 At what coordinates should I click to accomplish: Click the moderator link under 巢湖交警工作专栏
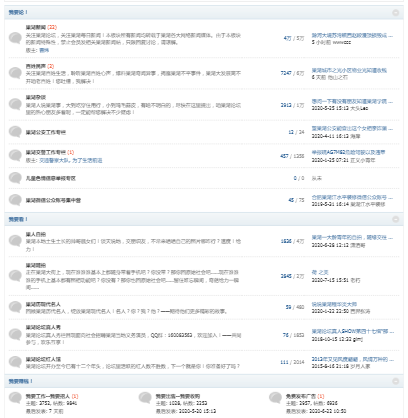tap(71, 160)
